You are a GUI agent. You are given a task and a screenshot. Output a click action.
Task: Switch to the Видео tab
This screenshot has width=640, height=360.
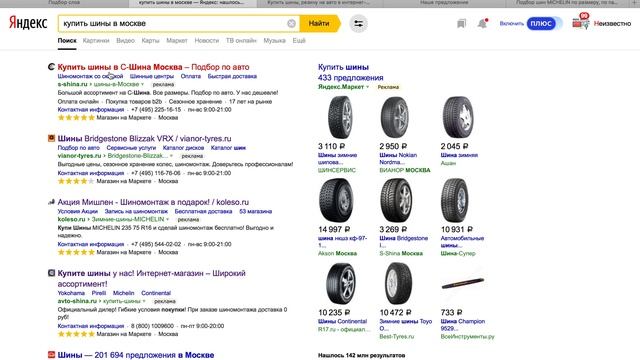coord(125,41)
